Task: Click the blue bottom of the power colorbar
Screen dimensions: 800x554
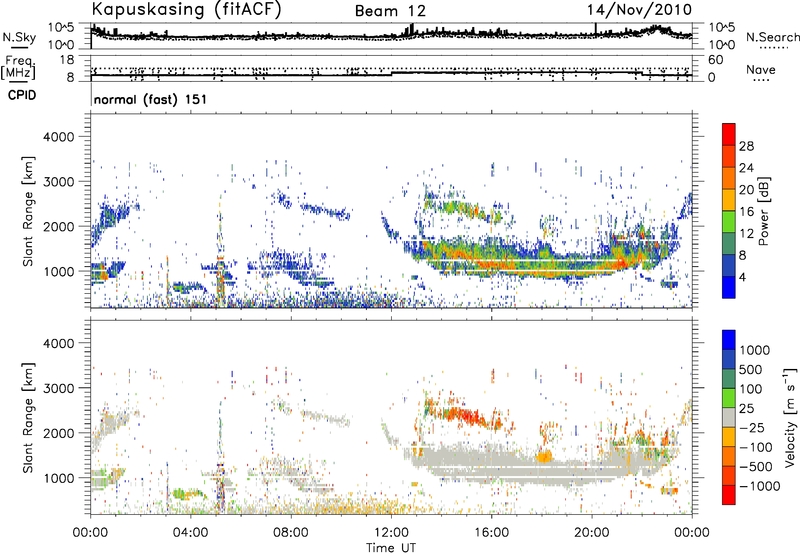Action: (729, 290)
